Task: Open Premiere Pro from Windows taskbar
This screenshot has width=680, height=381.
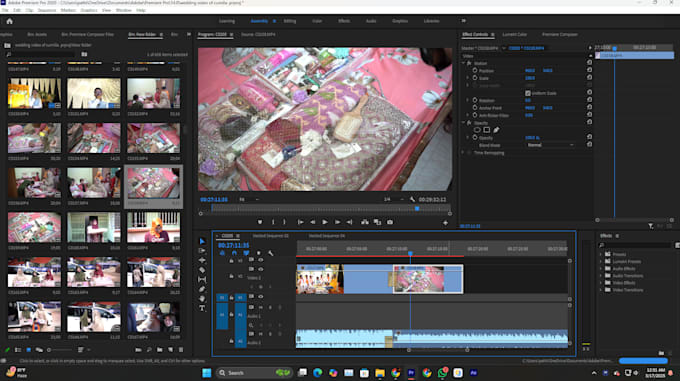Action: (411, 373)
